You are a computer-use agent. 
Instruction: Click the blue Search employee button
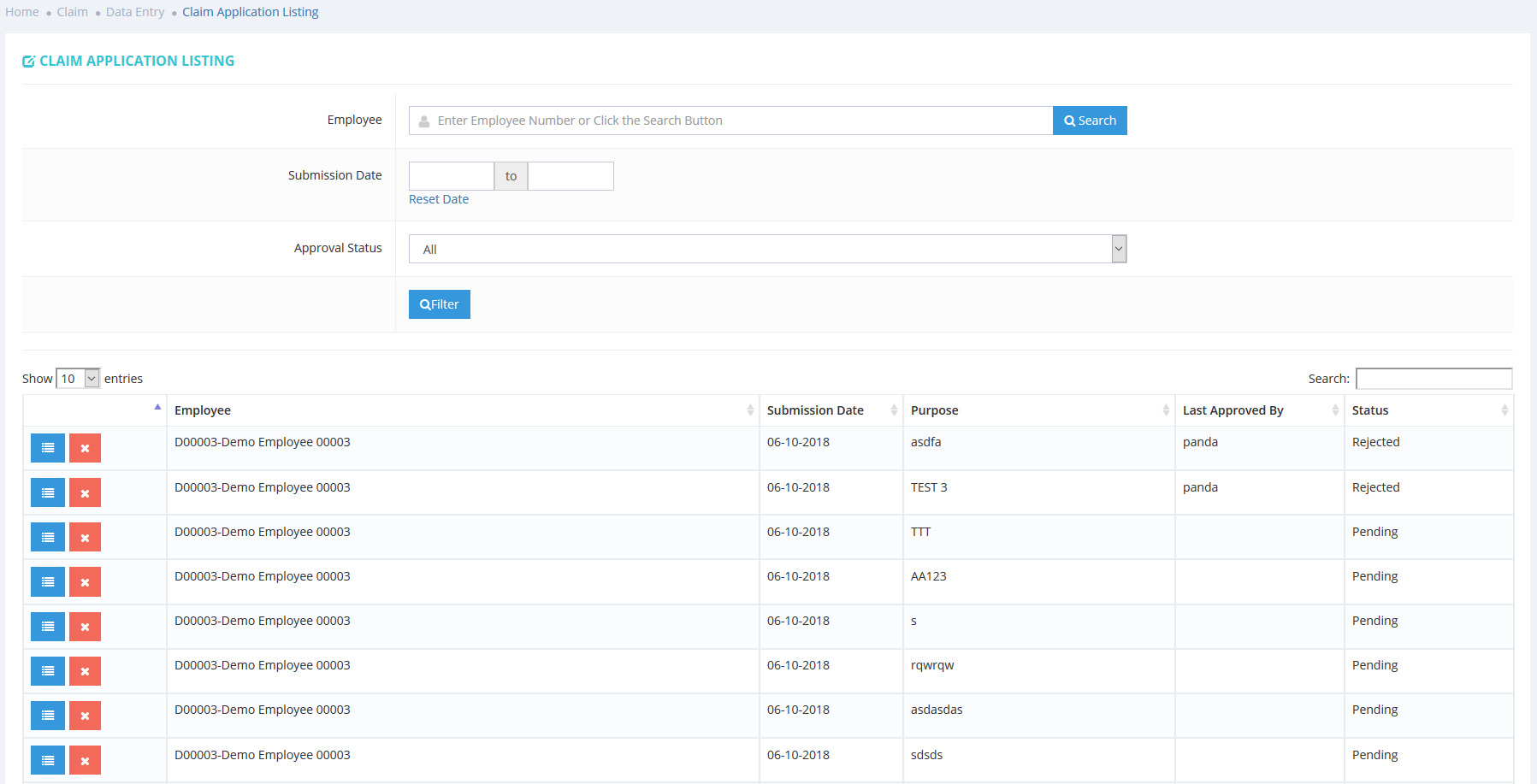pos(1090,121)
